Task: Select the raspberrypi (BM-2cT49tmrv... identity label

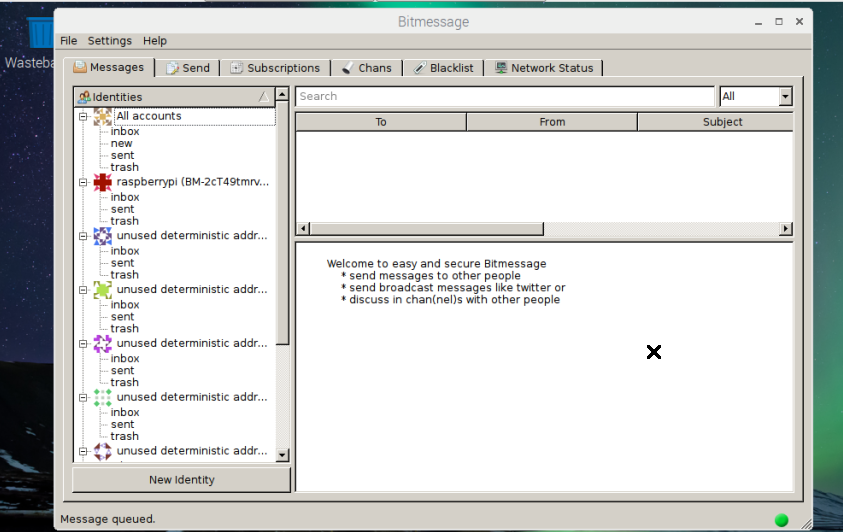Action: tap(192, 182)
